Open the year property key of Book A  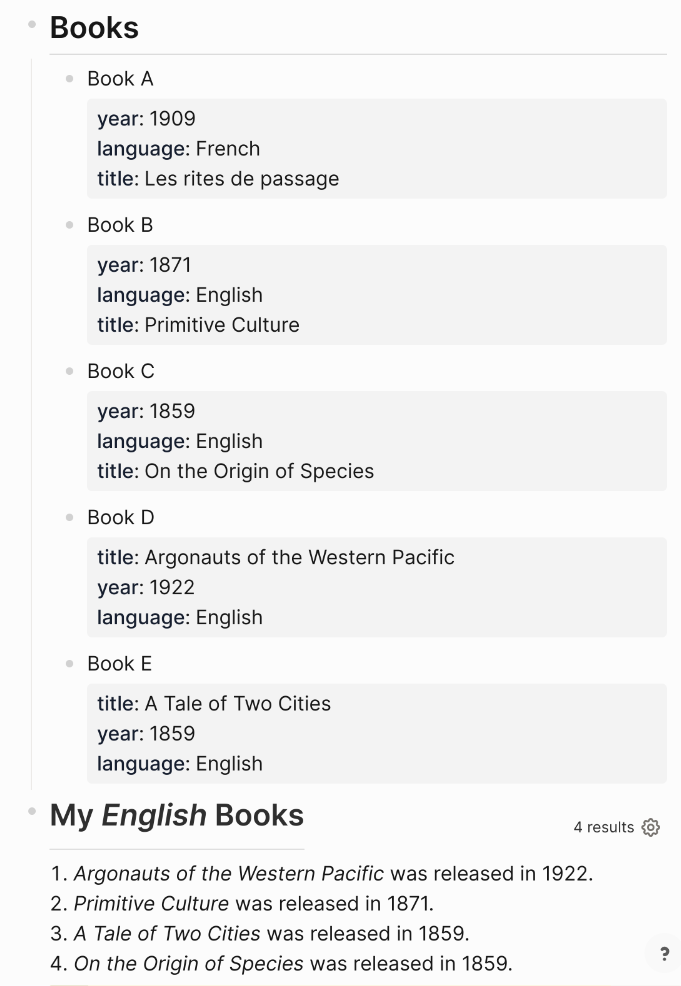pos(118,118)
